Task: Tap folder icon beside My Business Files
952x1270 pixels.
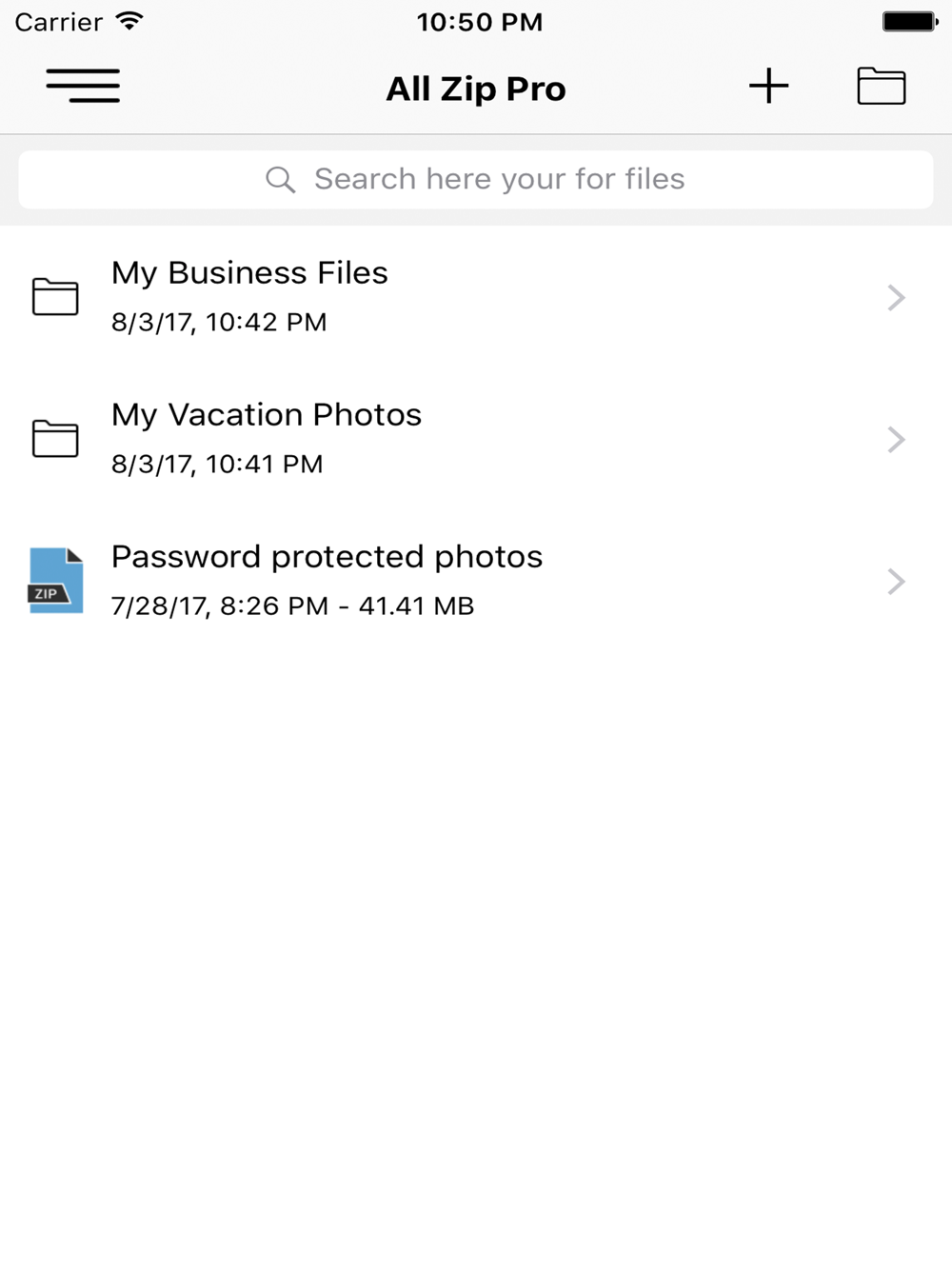Action: point(55,297)
